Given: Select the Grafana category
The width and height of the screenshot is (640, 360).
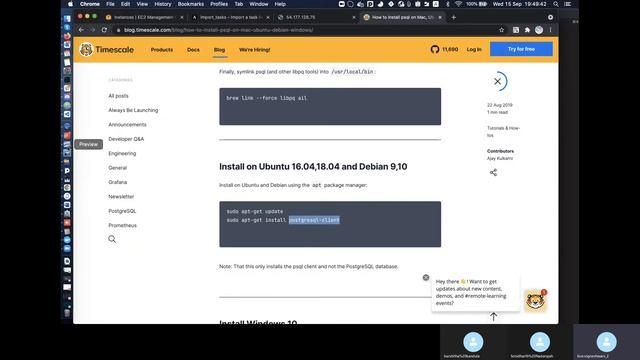Looking at the screenshot, I should (118, 182).
